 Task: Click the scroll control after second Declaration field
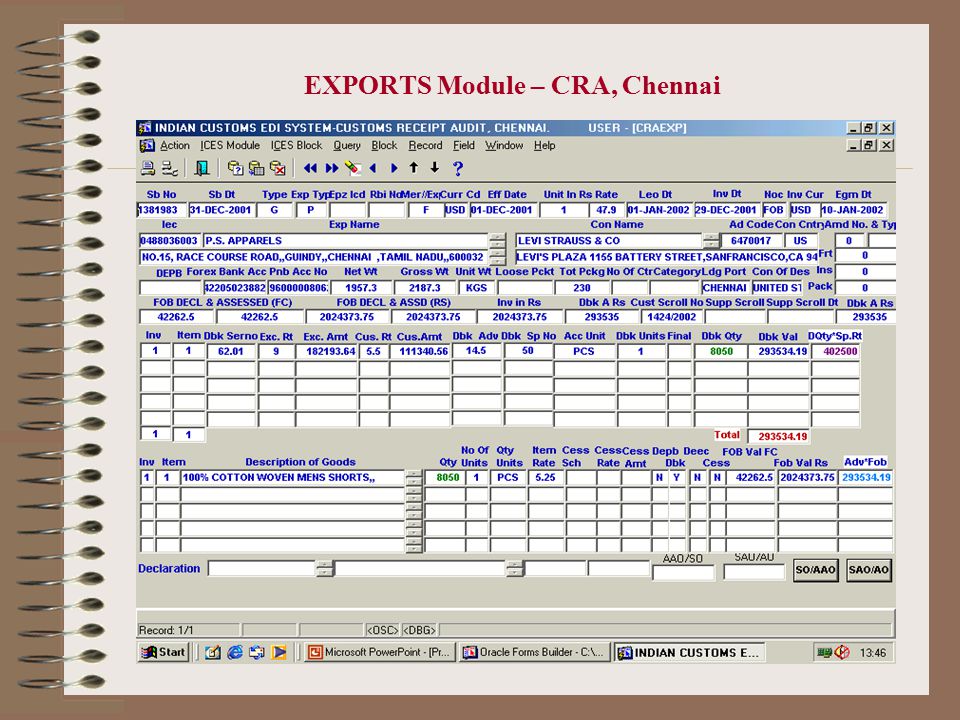514,569
